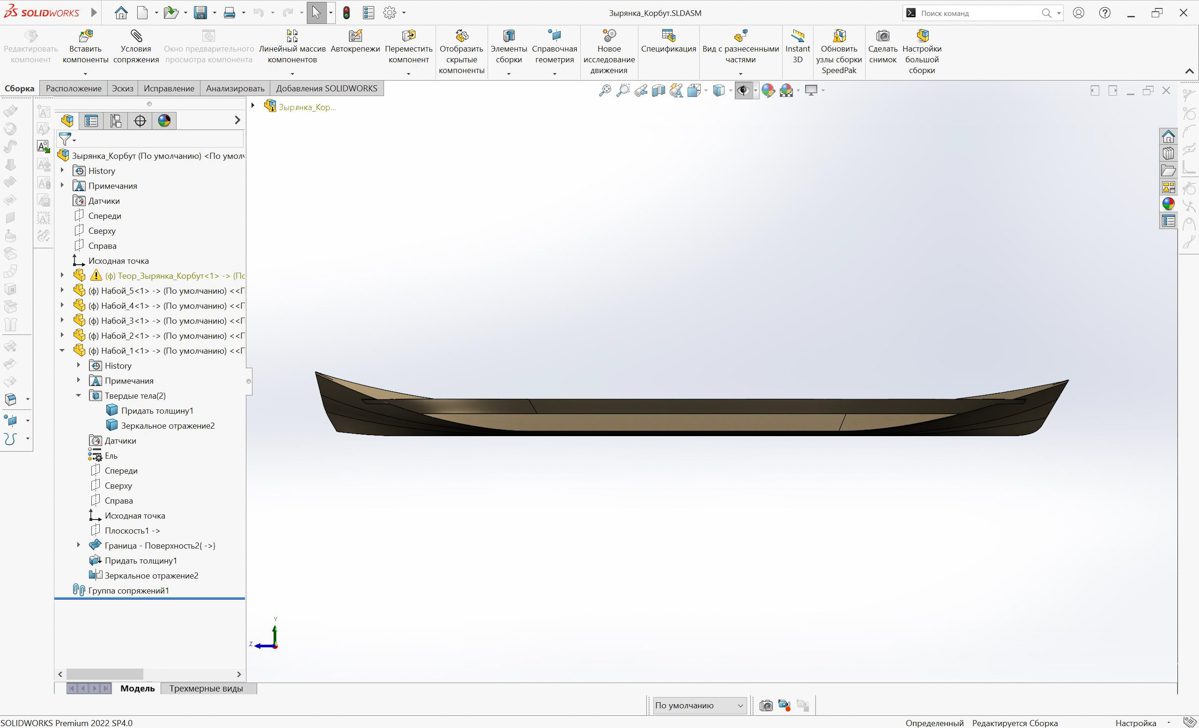
Task: Toggle the Hide/Show Items eye icon
Action: (742, 91)
